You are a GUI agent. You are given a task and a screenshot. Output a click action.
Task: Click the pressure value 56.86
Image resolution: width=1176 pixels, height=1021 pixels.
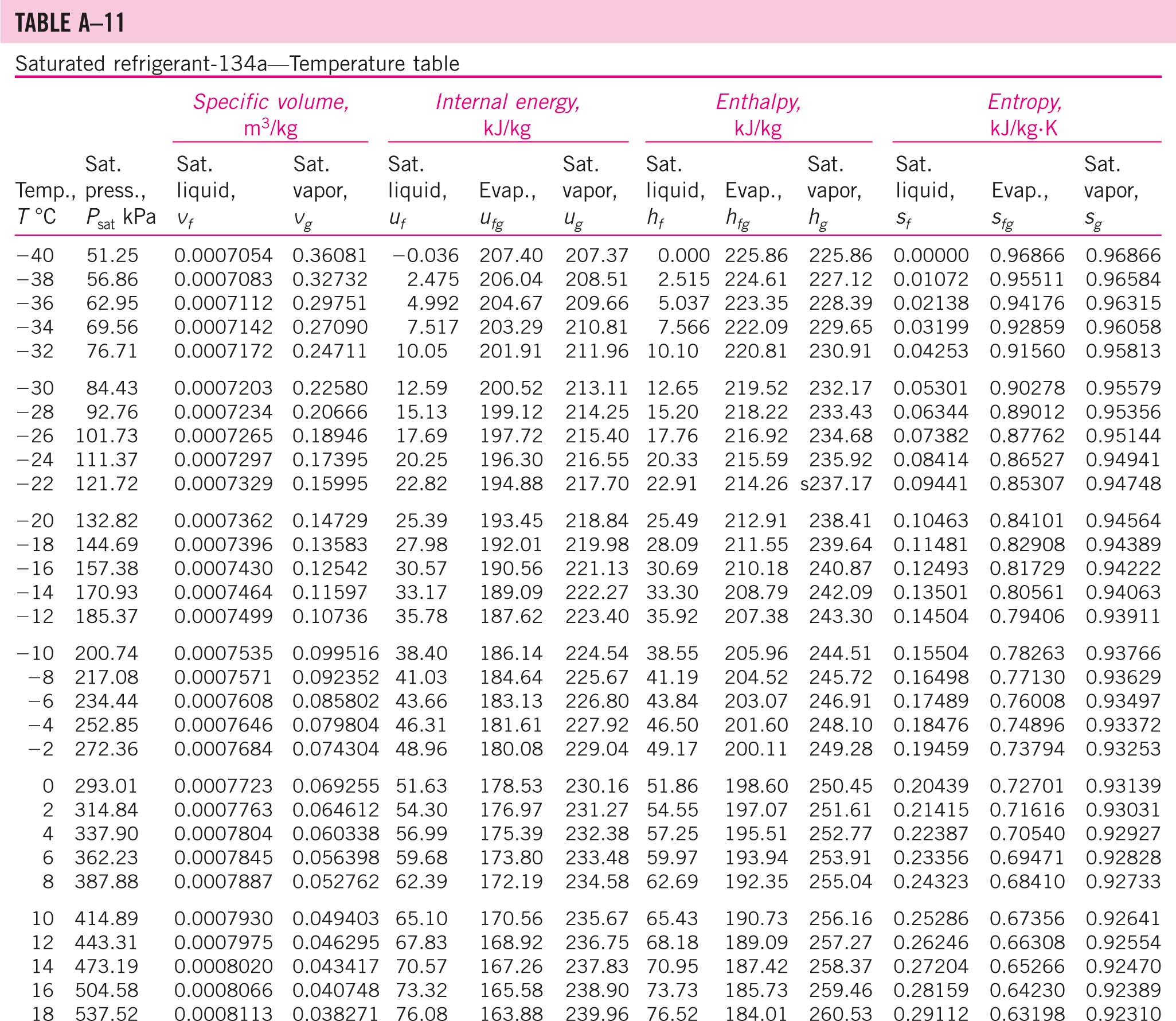click(112, 279)
